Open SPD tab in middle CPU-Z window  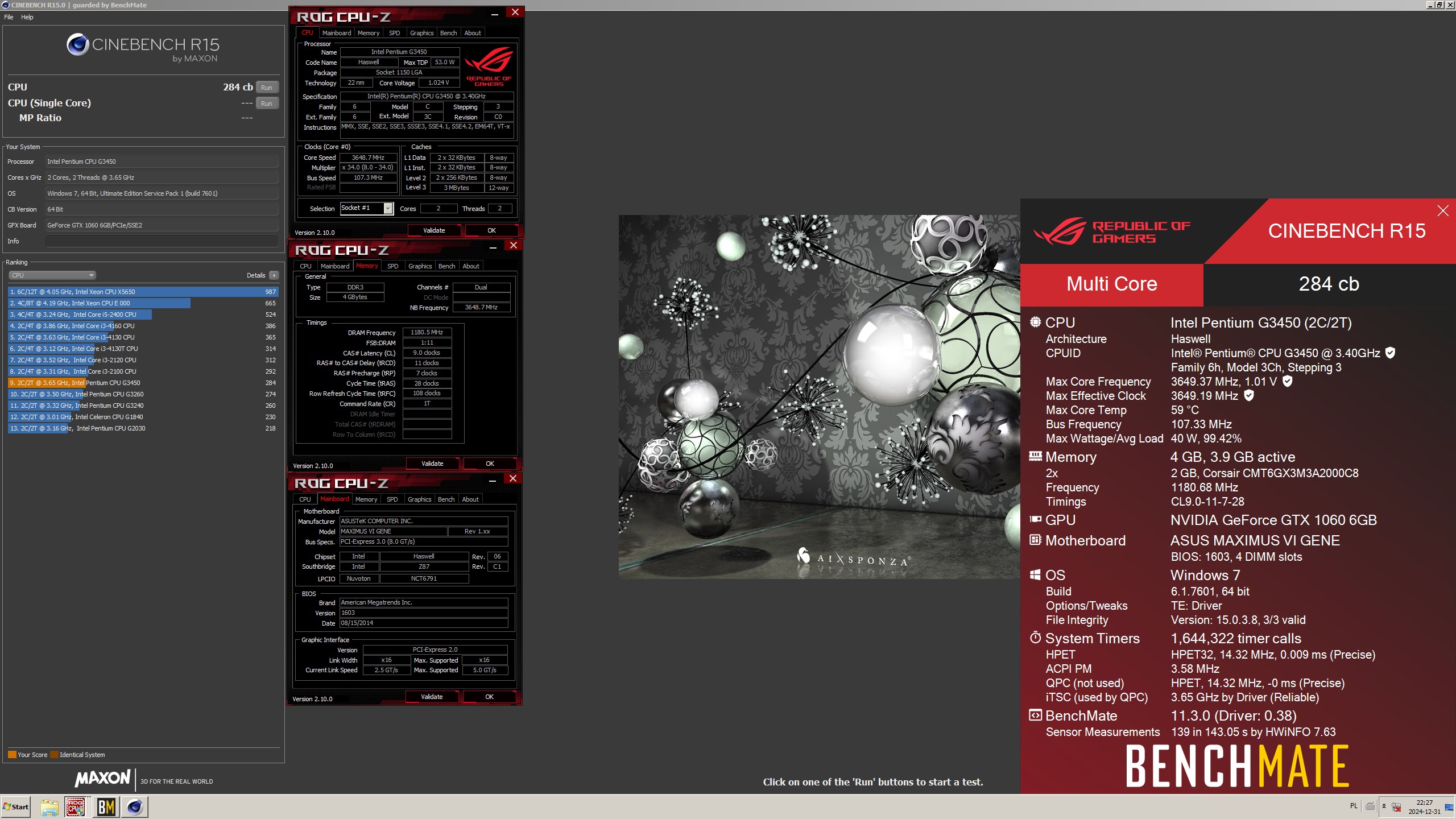click(393, 266)
